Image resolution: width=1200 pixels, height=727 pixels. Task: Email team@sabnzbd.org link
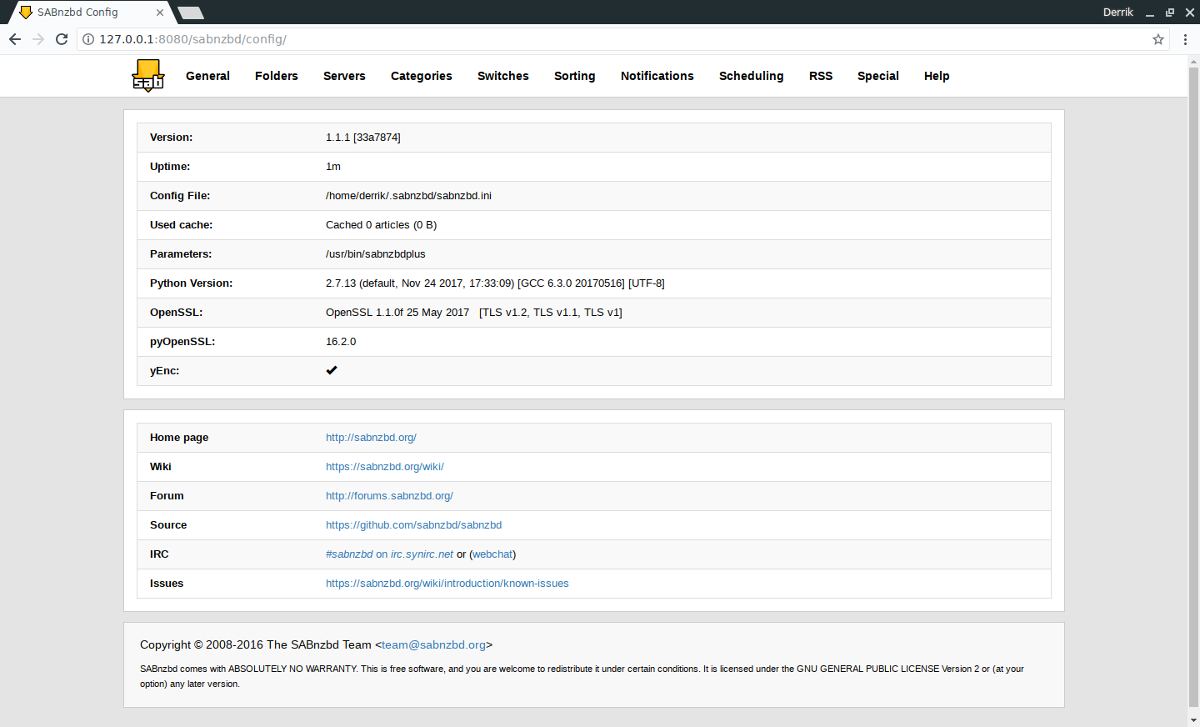tap(433, 645)
